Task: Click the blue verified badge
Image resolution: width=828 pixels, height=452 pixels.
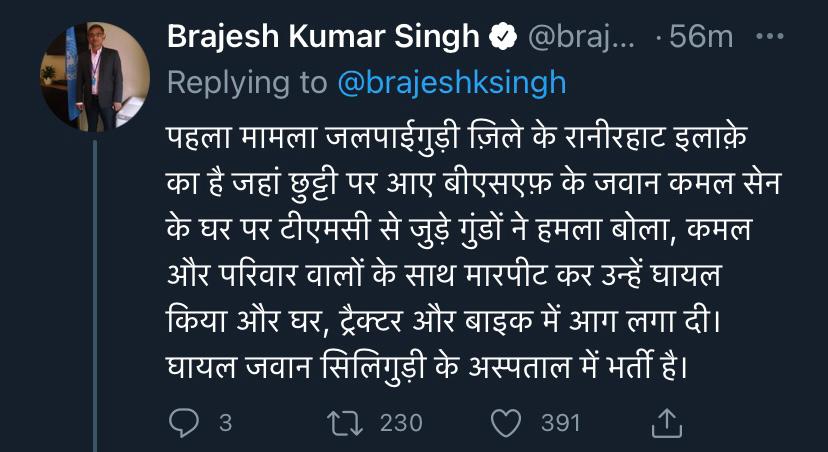Action: tap(502, 38)
